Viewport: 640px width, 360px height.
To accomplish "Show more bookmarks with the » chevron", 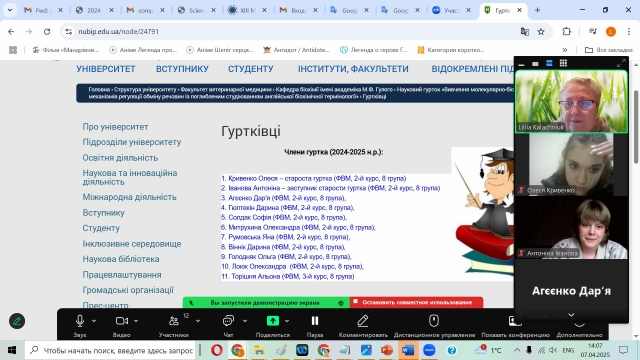I will pos(565,50).
